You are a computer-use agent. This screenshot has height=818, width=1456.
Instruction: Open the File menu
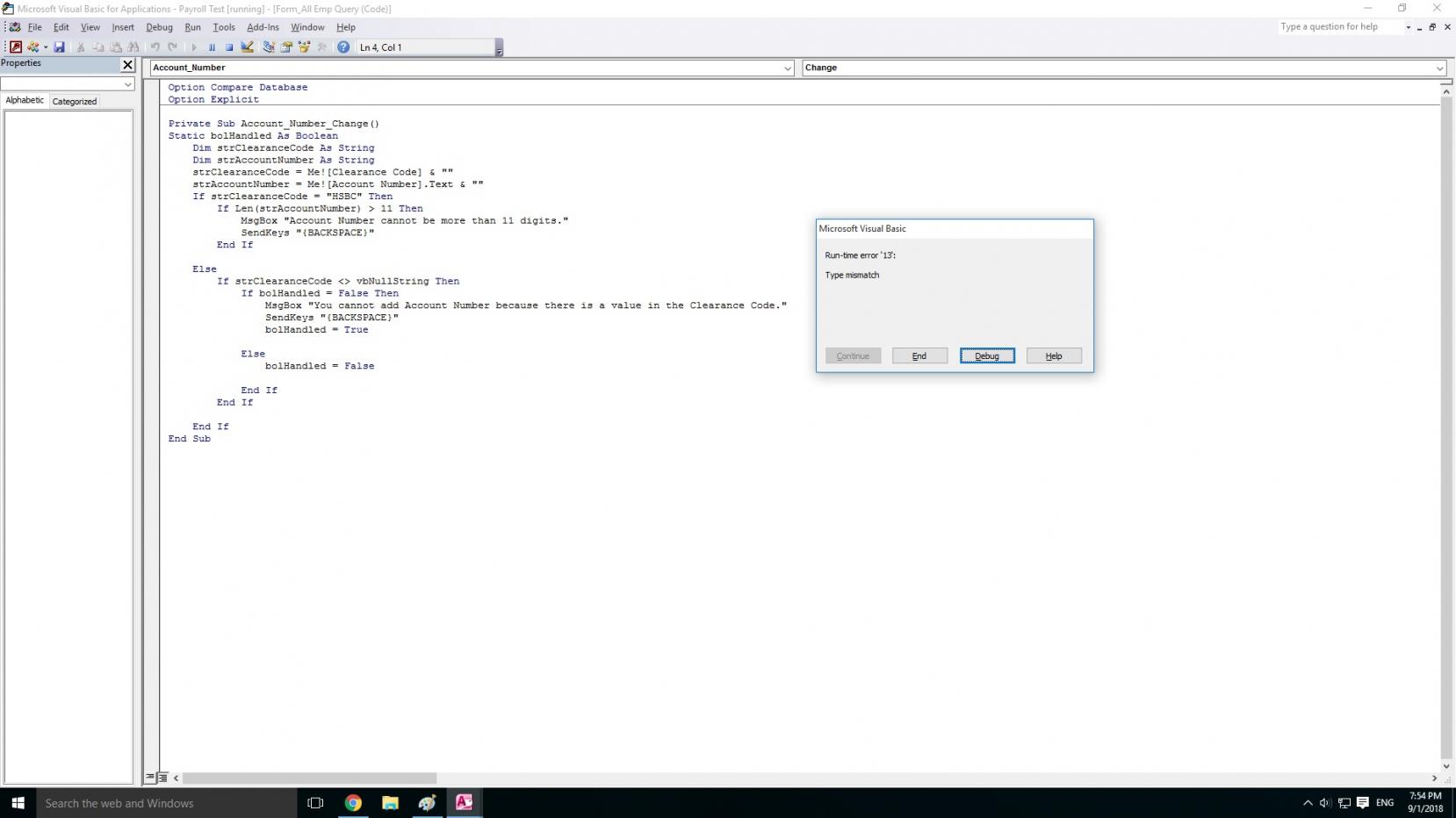pyautogui.click(x=35, y=27)
